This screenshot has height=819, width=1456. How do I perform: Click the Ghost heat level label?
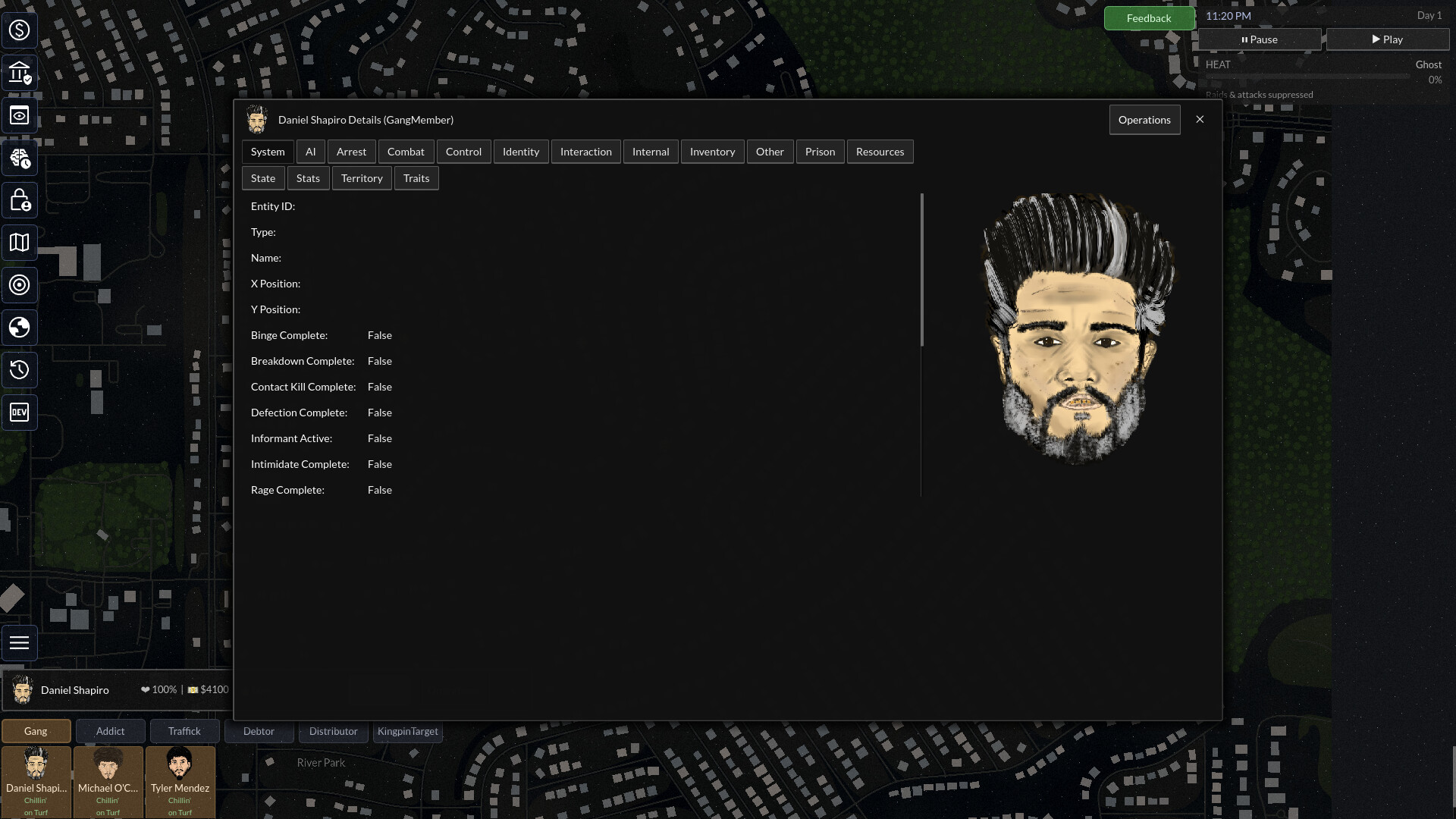1429,64
